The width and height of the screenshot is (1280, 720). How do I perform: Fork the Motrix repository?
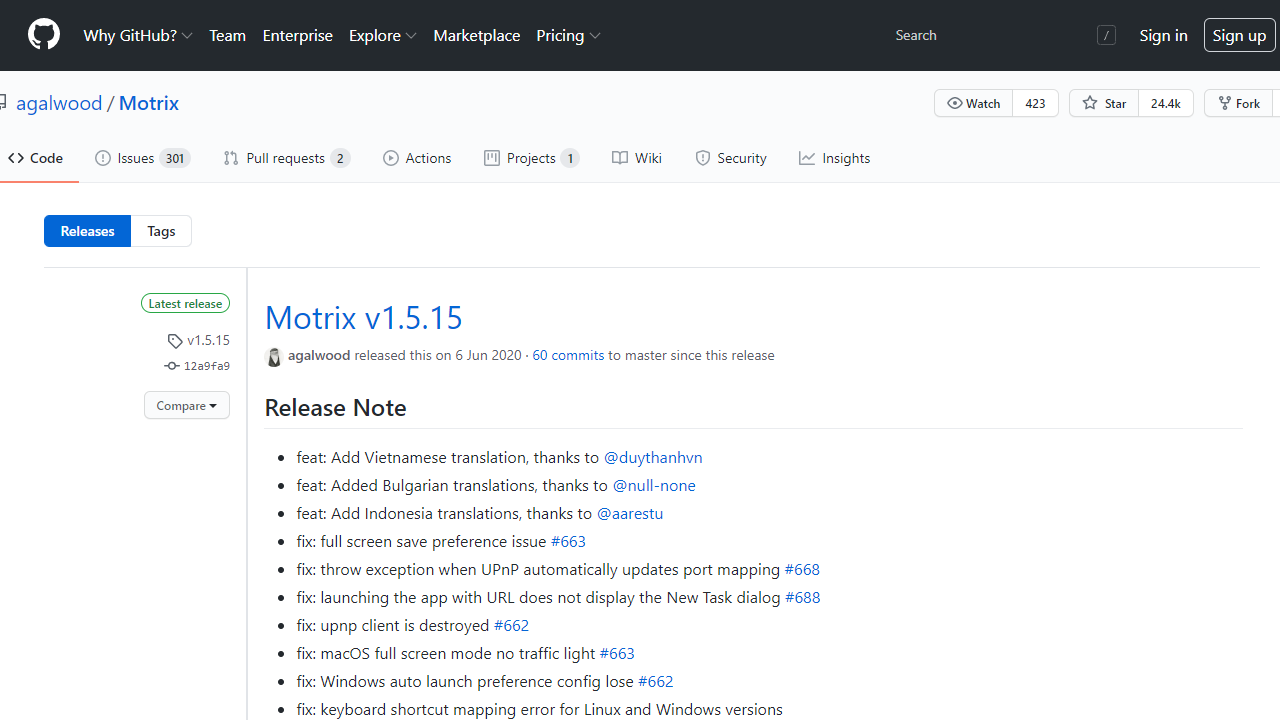(1239, 103)
